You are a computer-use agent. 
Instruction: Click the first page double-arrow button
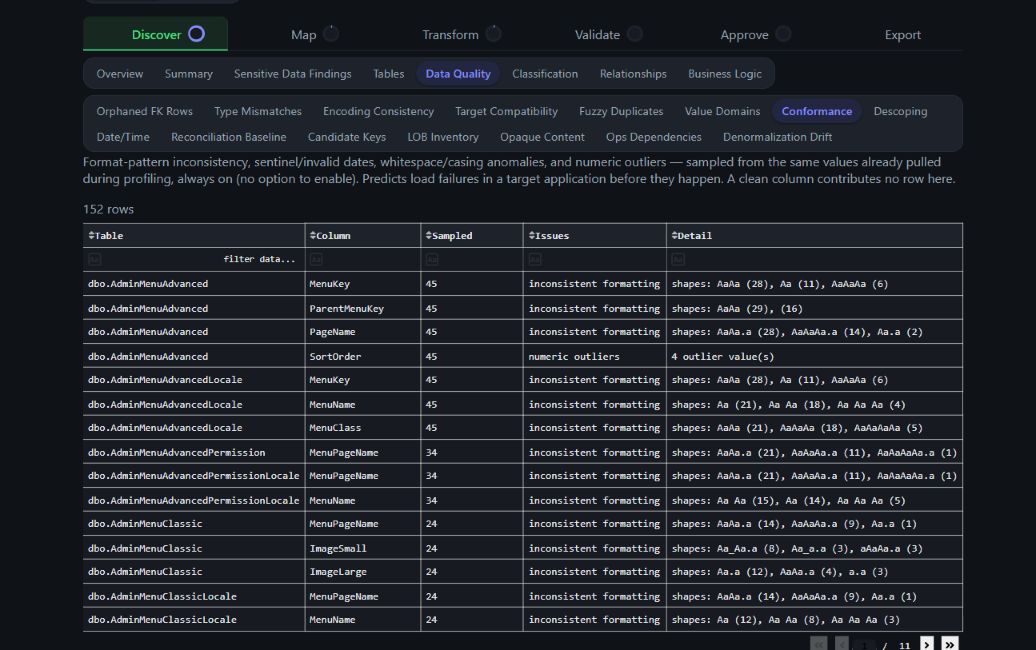[x=819, y=644]
